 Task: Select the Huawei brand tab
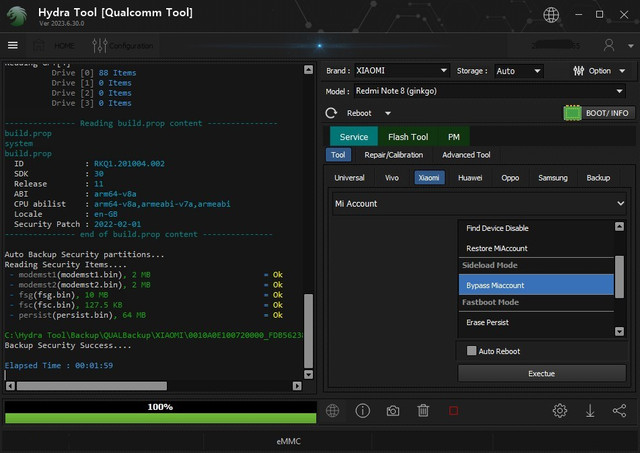click(x=470, y=178)
